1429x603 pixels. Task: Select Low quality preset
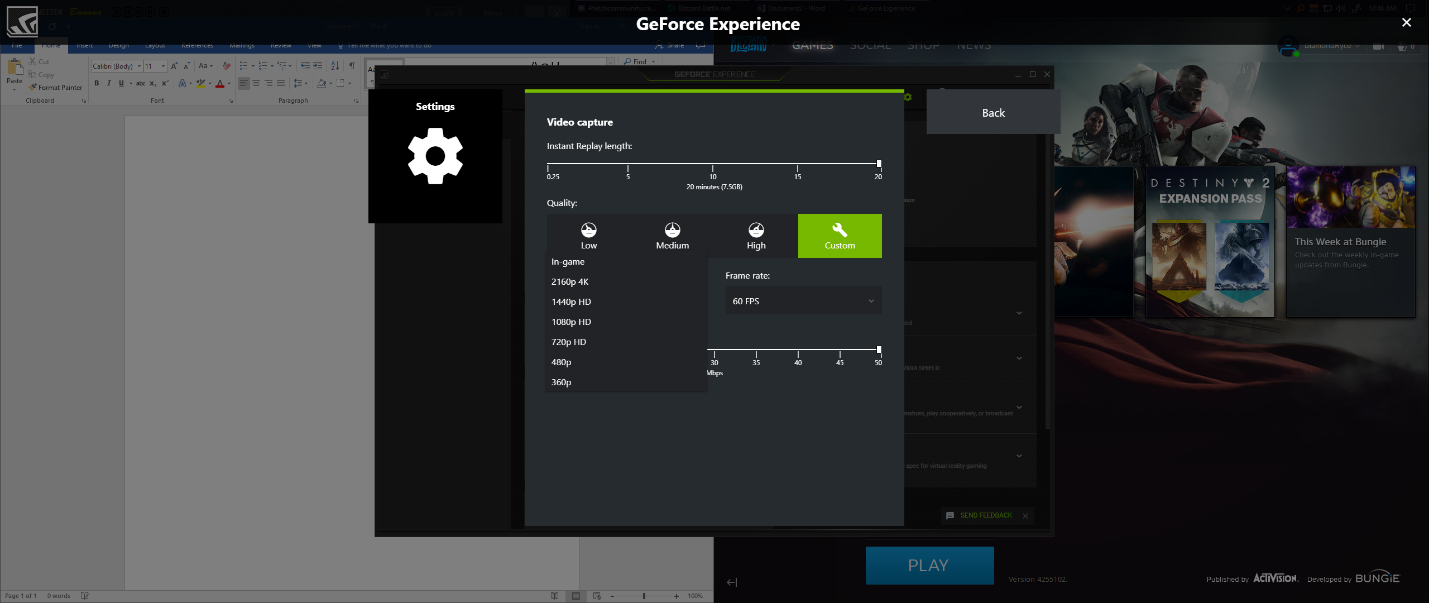tap(589, 236)
